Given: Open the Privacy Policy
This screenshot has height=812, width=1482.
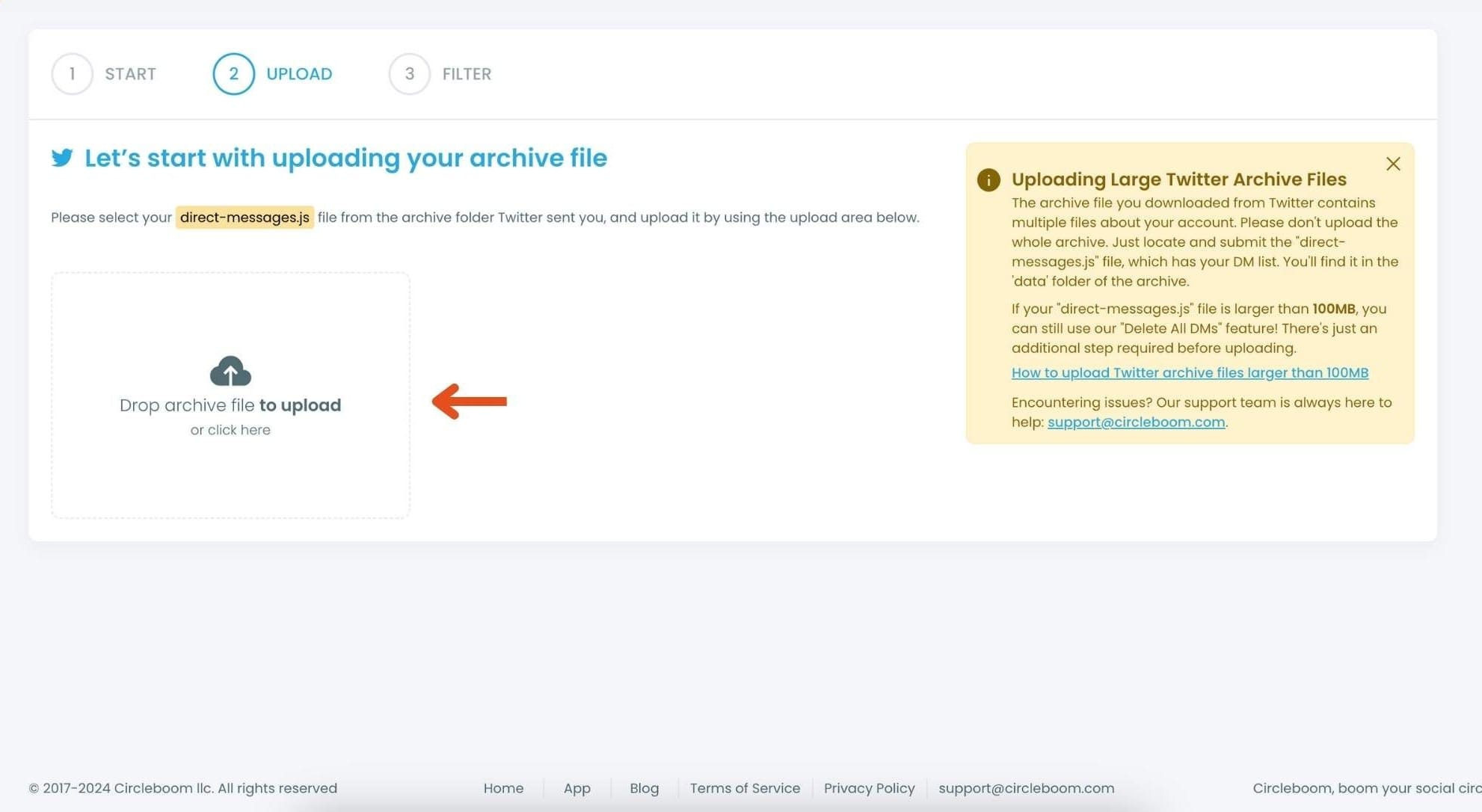Looking at the screenshot, I should [869, 788].
